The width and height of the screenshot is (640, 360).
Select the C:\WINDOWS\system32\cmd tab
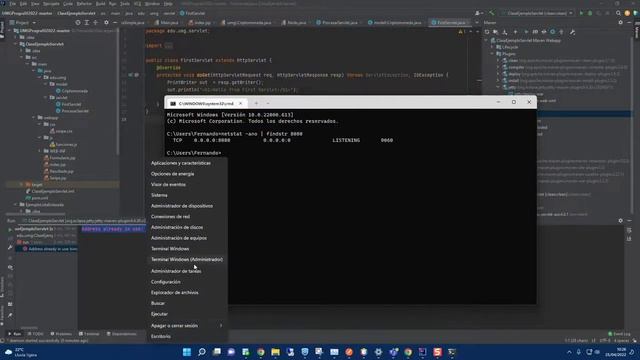(x=206, y=104)
